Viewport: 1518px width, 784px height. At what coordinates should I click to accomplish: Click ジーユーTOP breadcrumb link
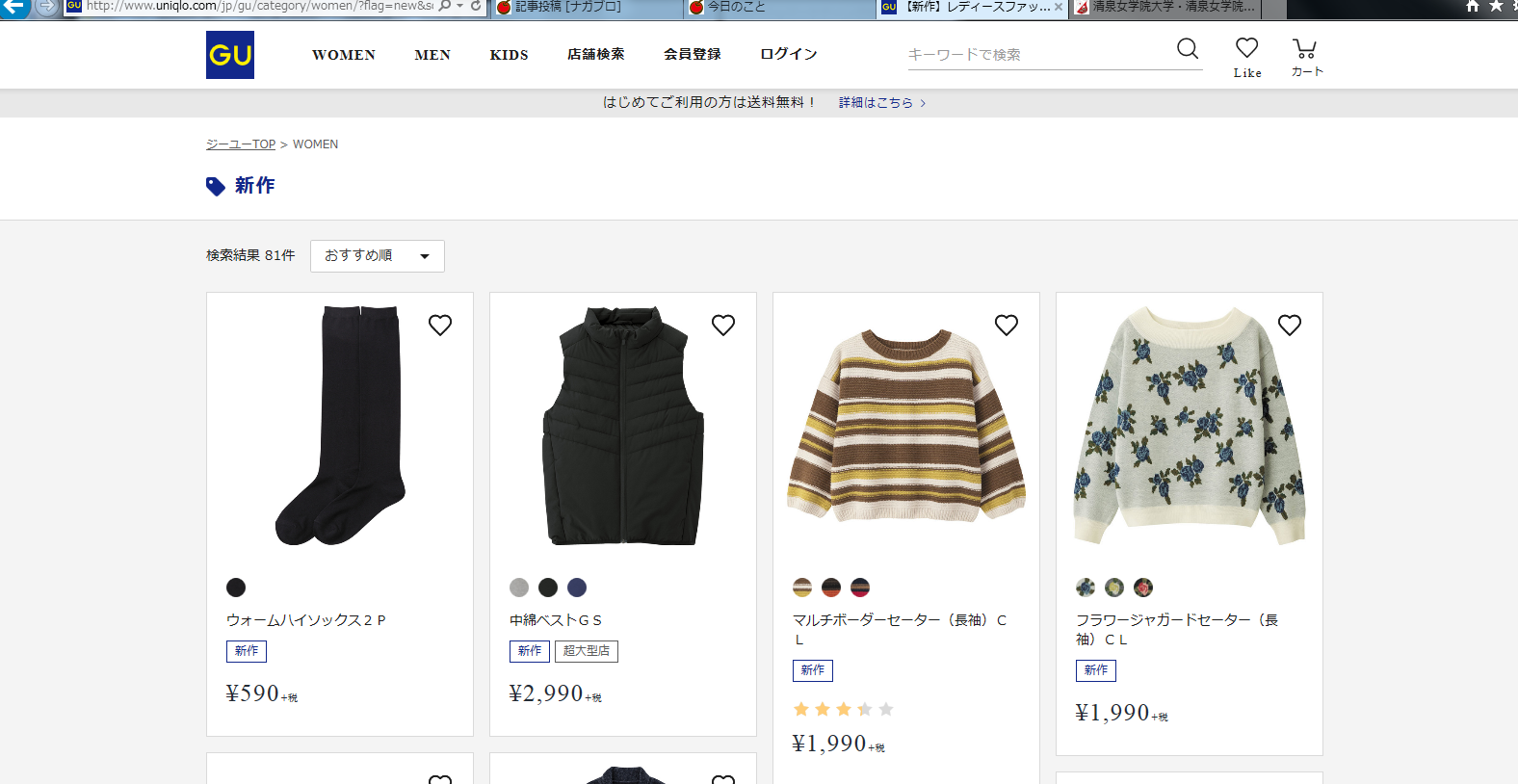click(241, 144)
